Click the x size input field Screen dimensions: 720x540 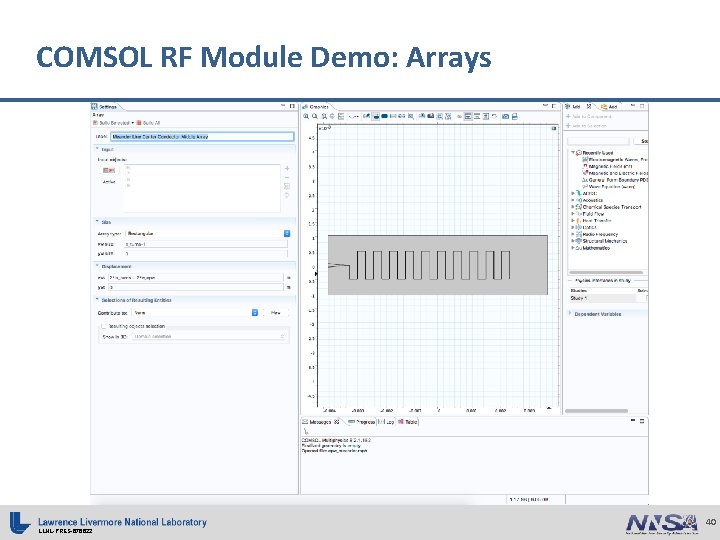[206, 244]
